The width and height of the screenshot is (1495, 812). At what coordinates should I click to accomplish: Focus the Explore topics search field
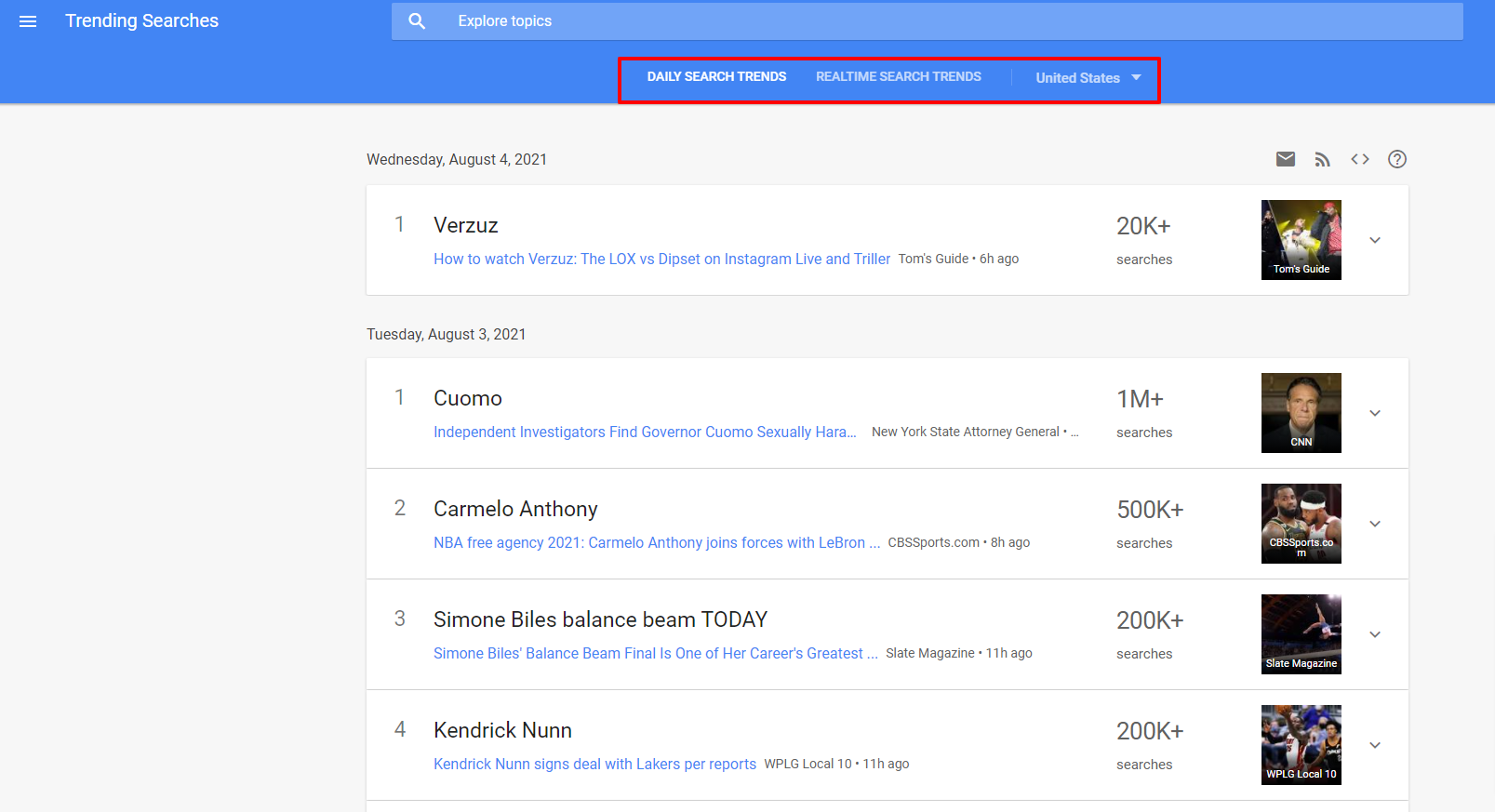click(x=928, y=21)
